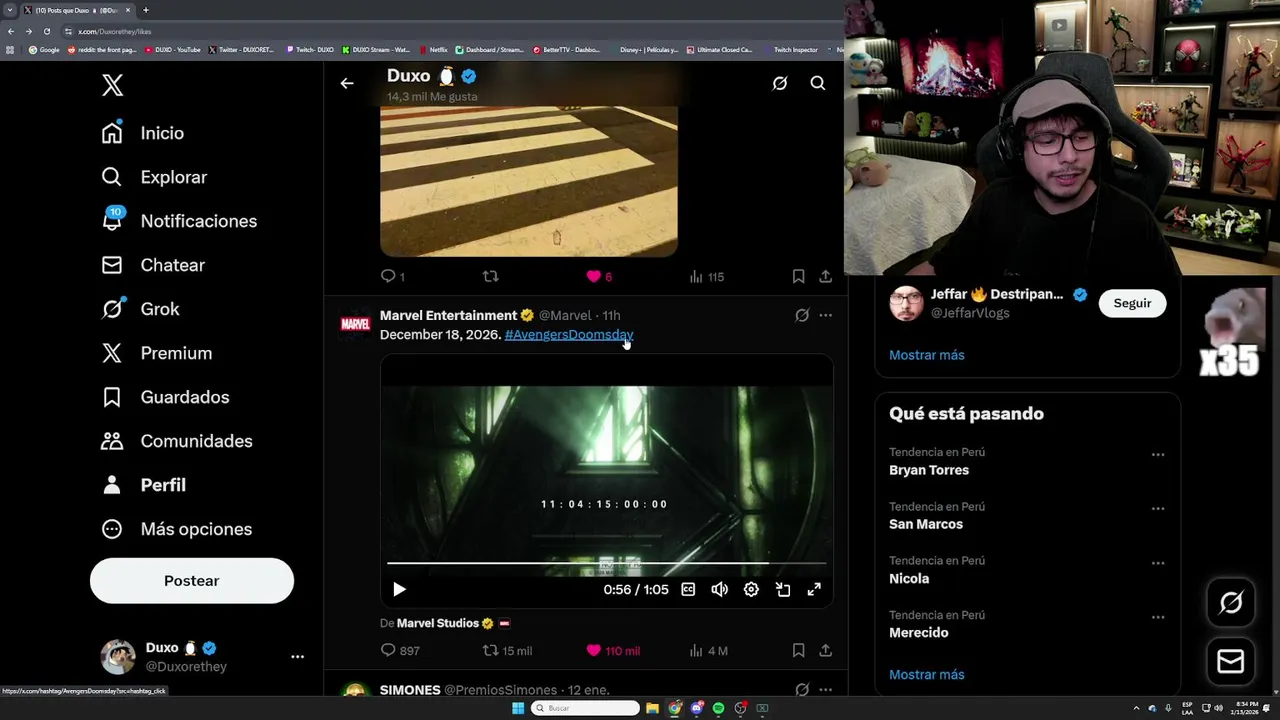Viewport: 1280px width, 720px height.
Task: Click the taskbar Buscar search box
Action: [585, 708]
